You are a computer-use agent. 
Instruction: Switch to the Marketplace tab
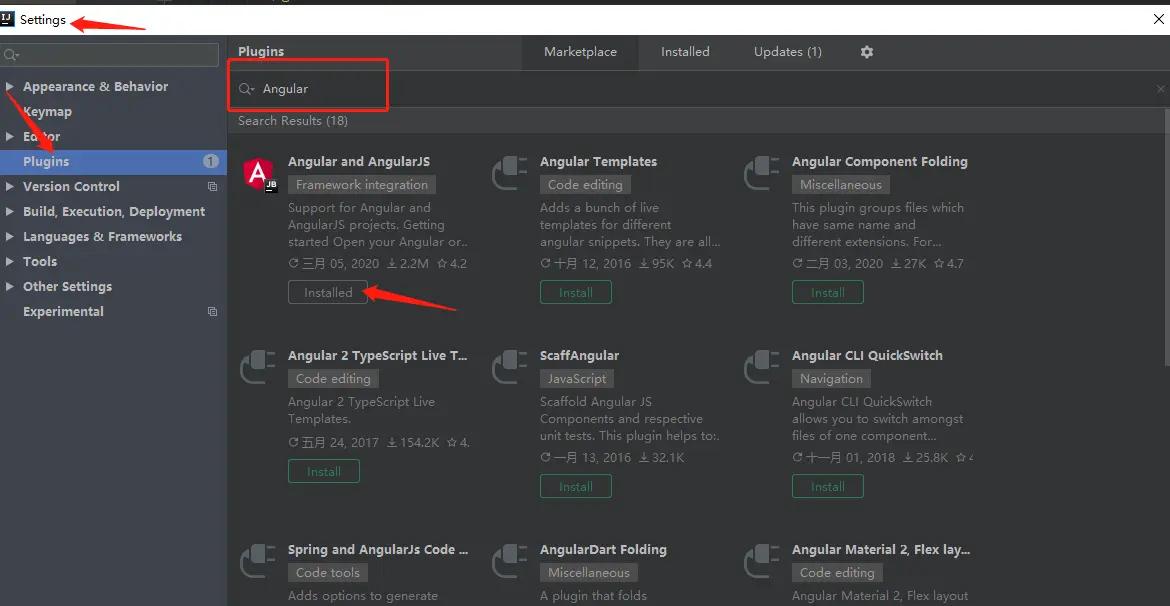tap(581, 52)
